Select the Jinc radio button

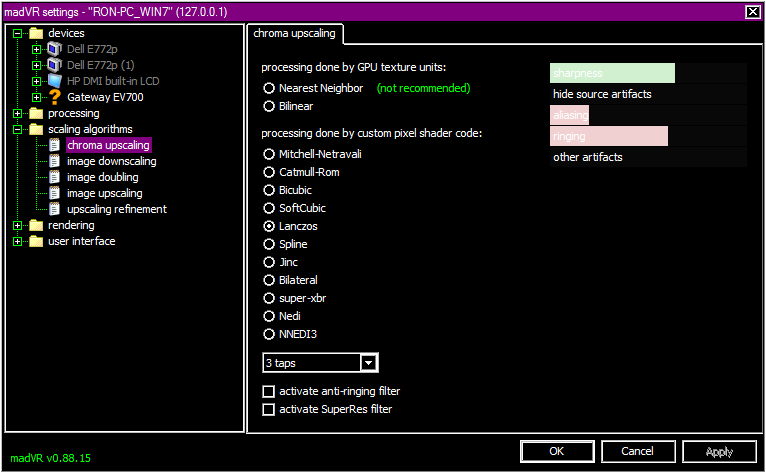tap(269, 262)
